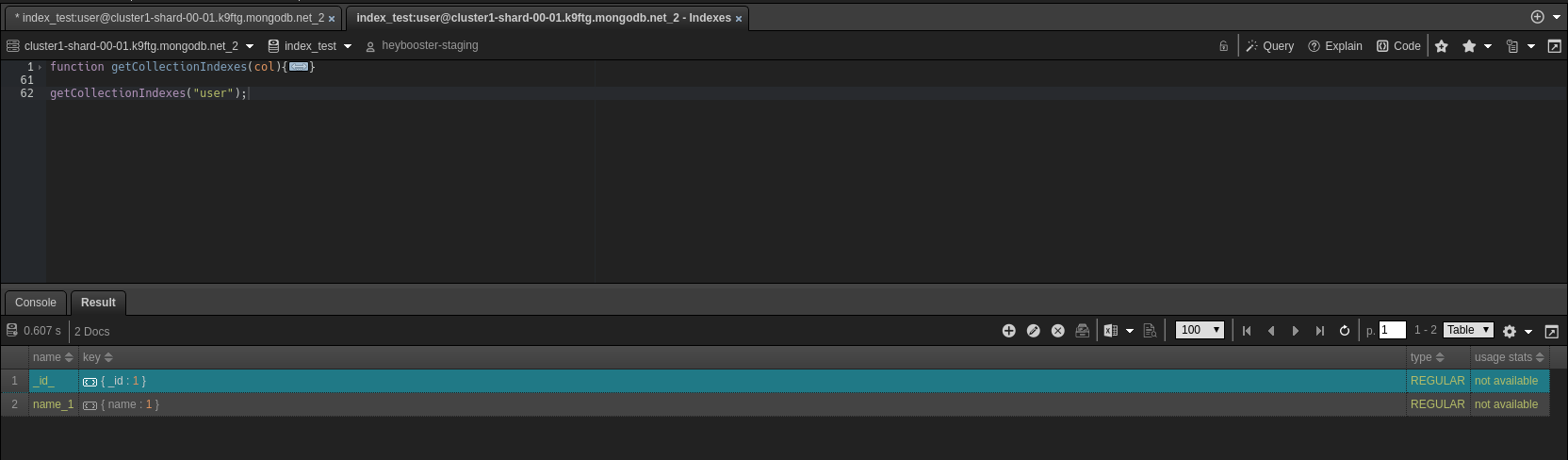Screen dimensions: 1568x460
Task: Click the heybooster-staging user label
Action: click(430, 45)
